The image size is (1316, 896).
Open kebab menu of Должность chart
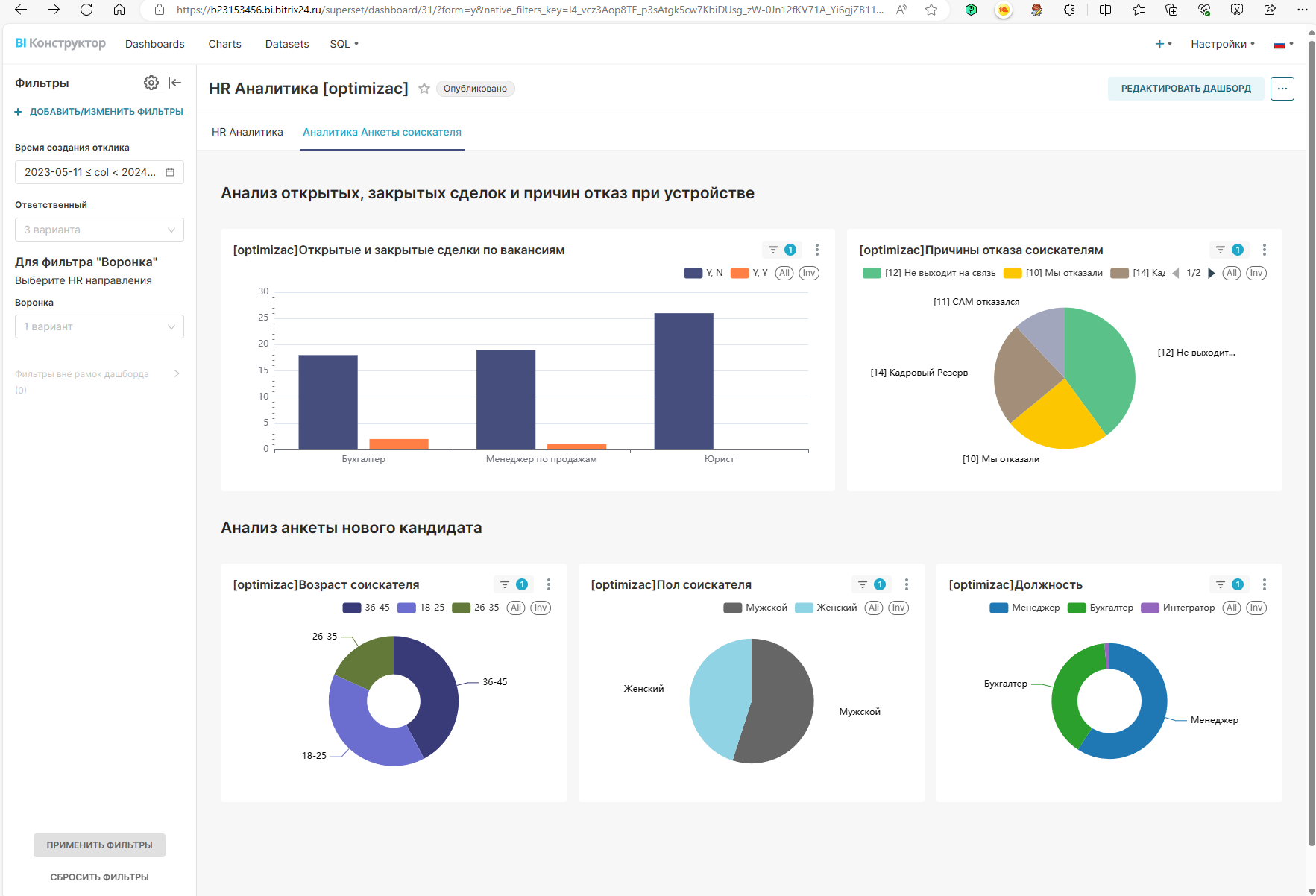1264,584
